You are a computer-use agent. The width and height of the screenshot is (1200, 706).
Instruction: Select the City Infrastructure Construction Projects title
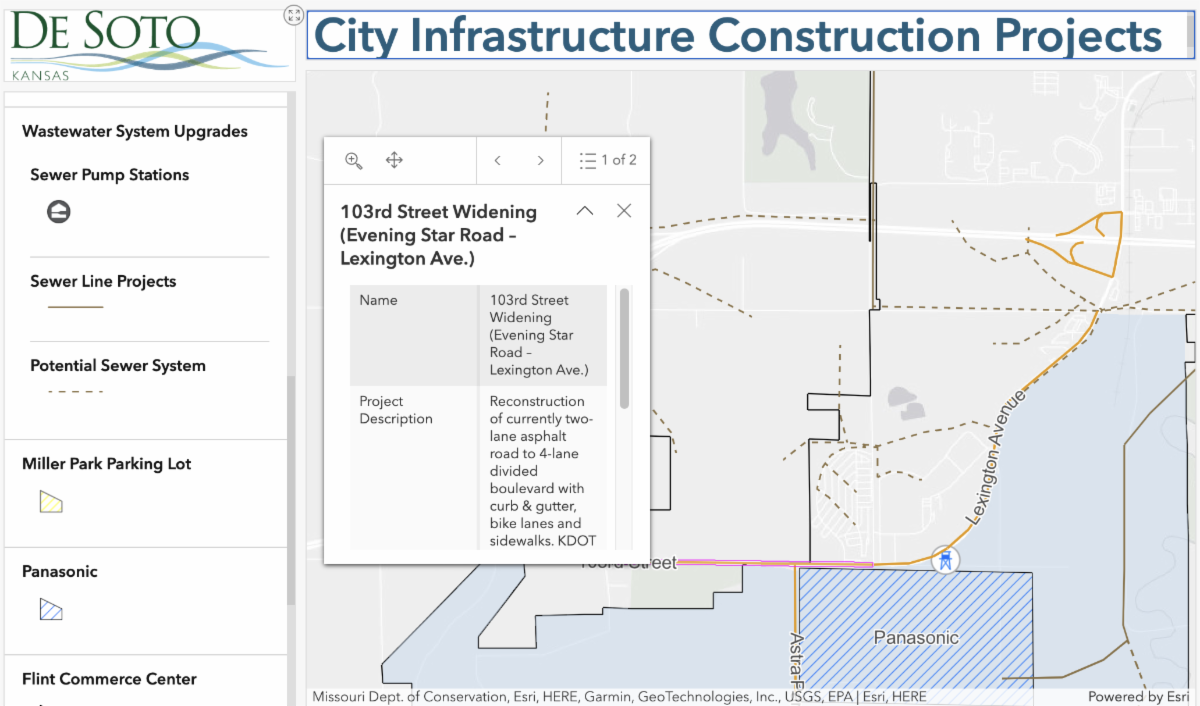click(x=738, y=36)
